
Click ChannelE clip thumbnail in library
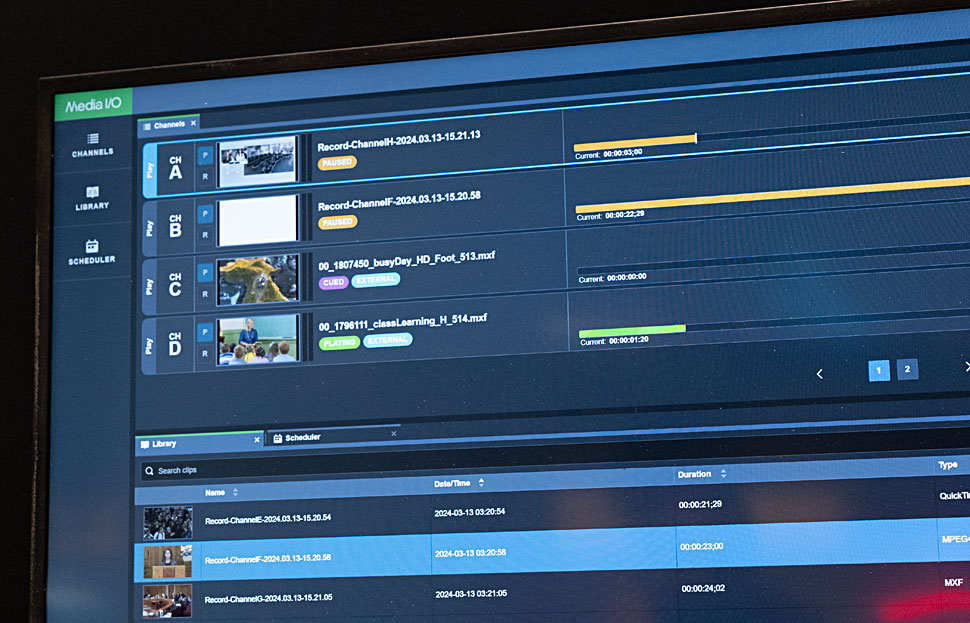tap(168, 523)
